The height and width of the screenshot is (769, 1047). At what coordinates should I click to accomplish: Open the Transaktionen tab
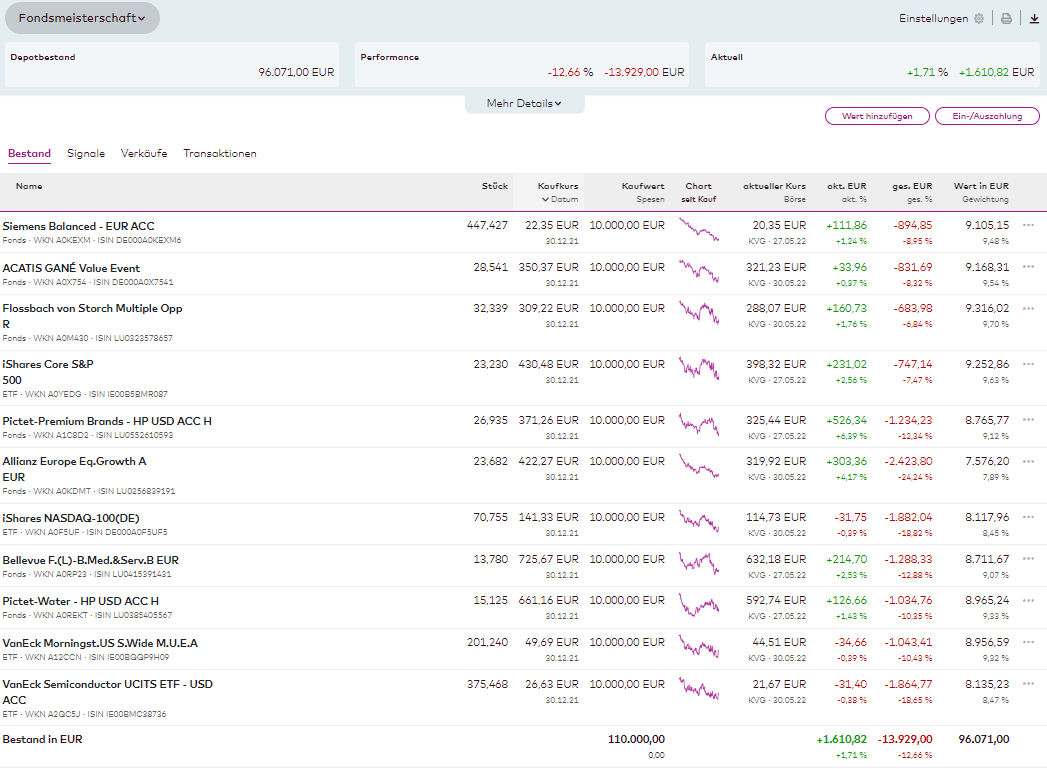(x=220, y=154)
